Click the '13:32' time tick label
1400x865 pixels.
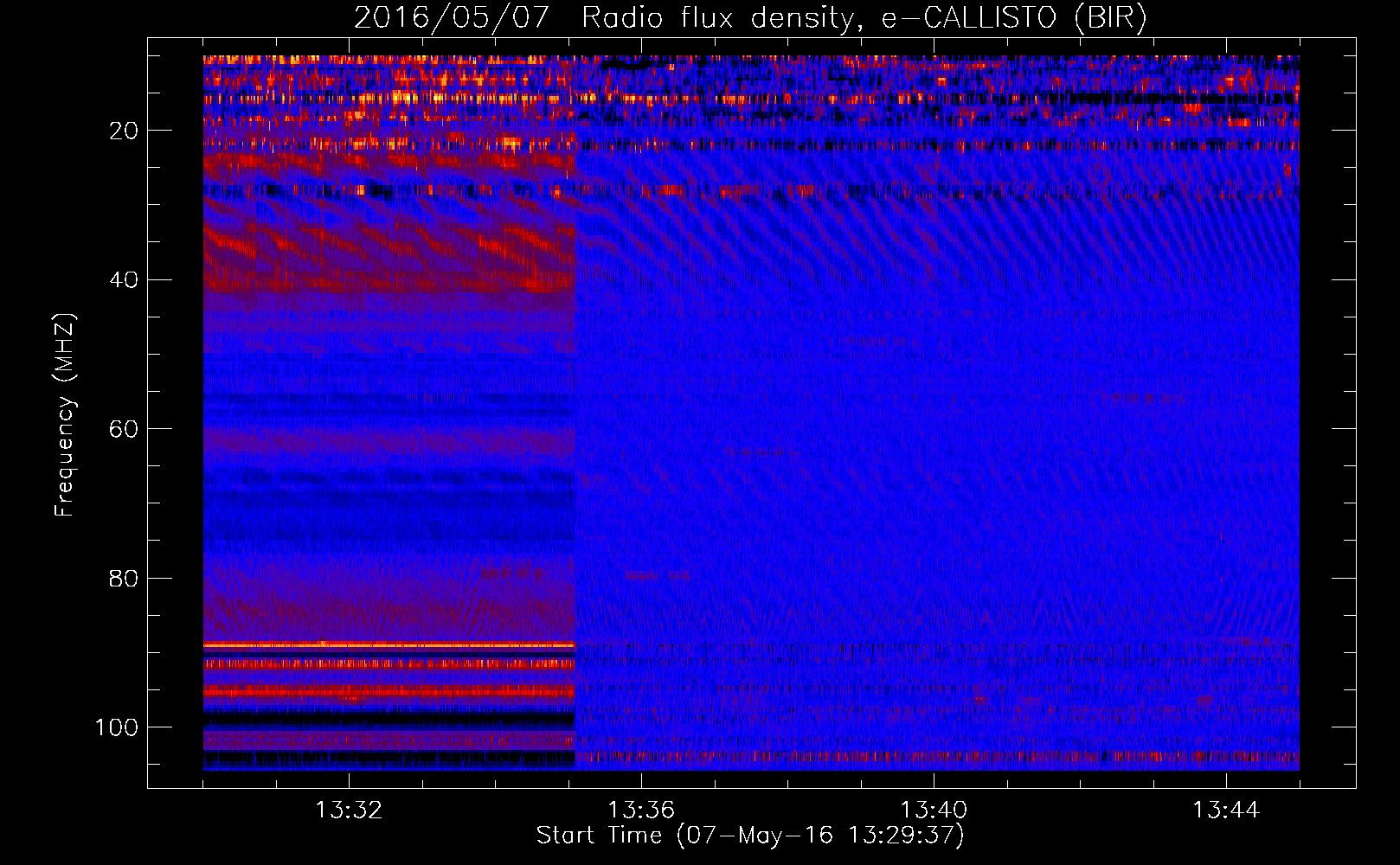click(349, 810)
